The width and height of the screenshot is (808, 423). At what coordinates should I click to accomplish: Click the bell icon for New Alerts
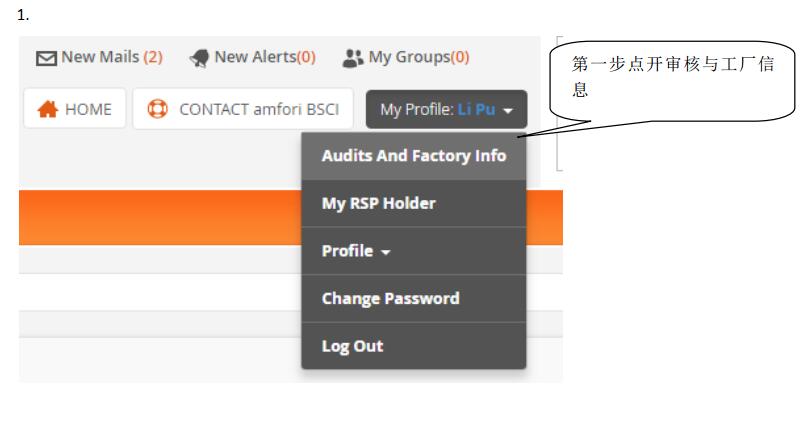pos(199,58)
